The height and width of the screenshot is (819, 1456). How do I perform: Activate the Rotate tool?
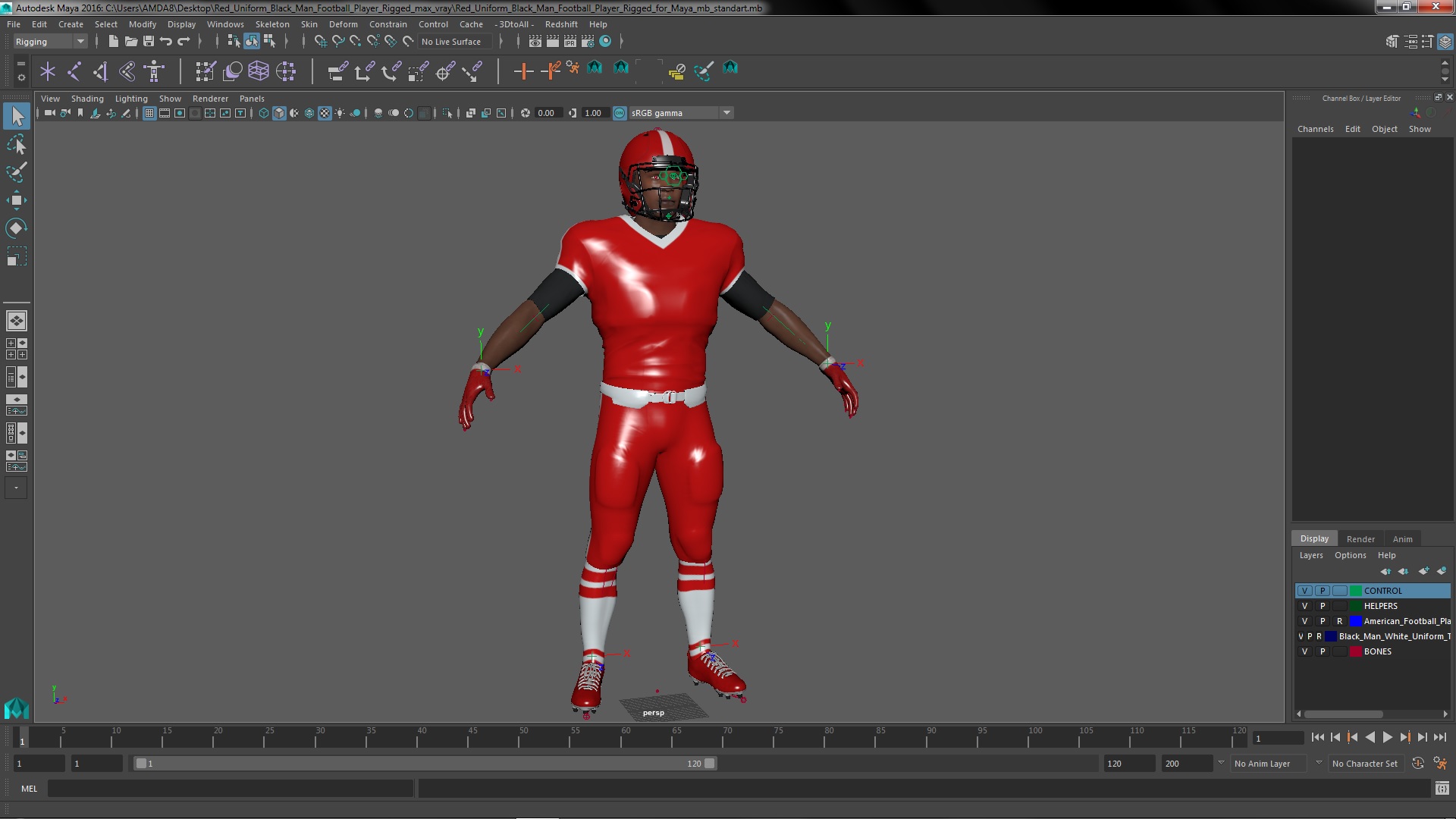17,228
